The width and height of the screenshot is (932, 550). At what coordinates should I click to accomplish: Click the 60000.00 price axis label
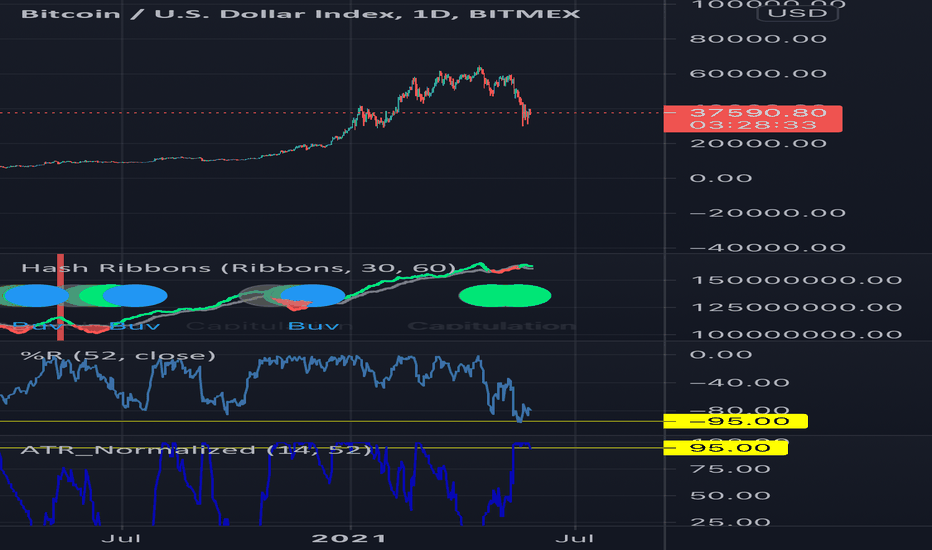click(758, 74)
